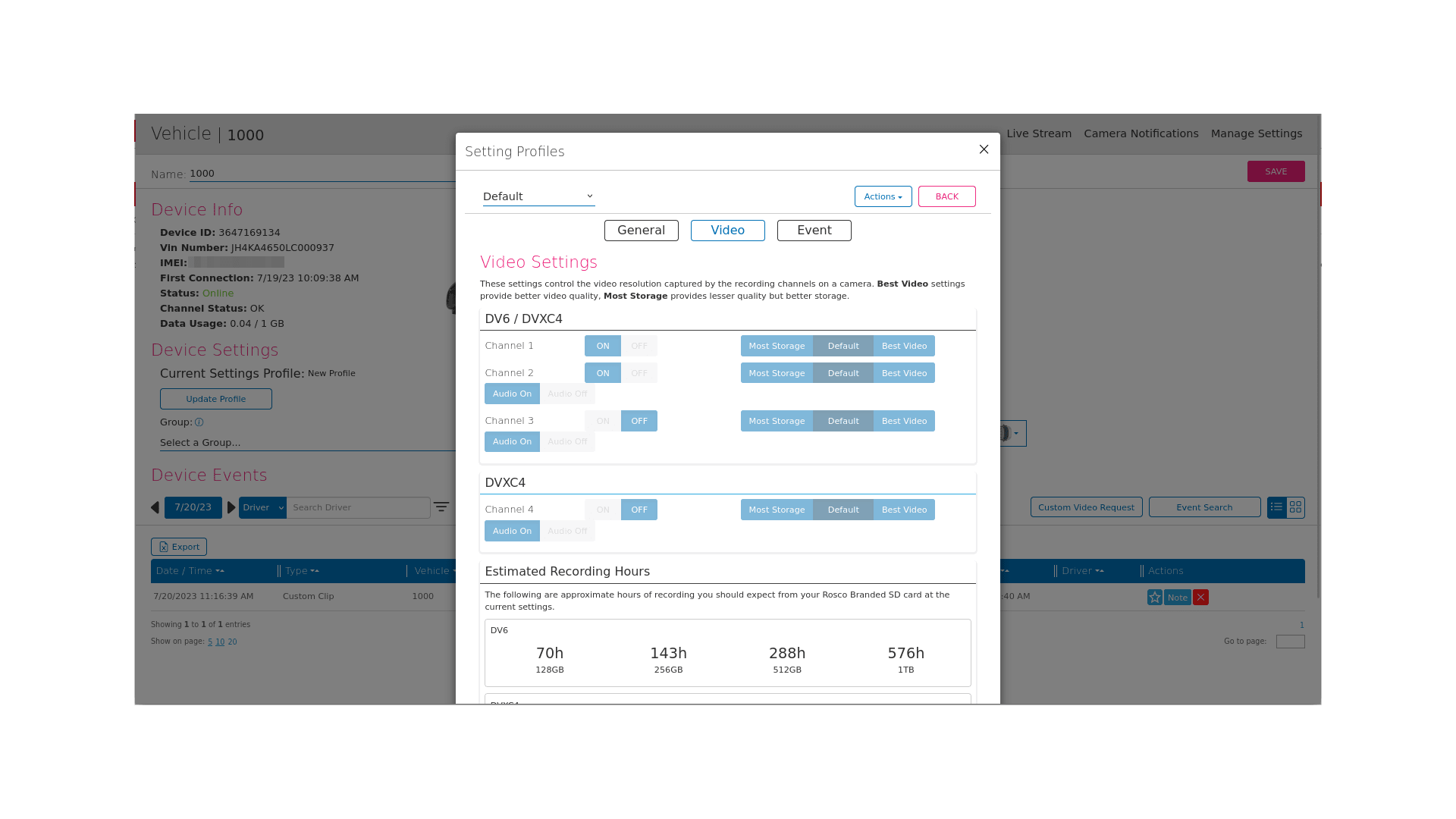Open the filter lines icon next to Search Driver

441,507
